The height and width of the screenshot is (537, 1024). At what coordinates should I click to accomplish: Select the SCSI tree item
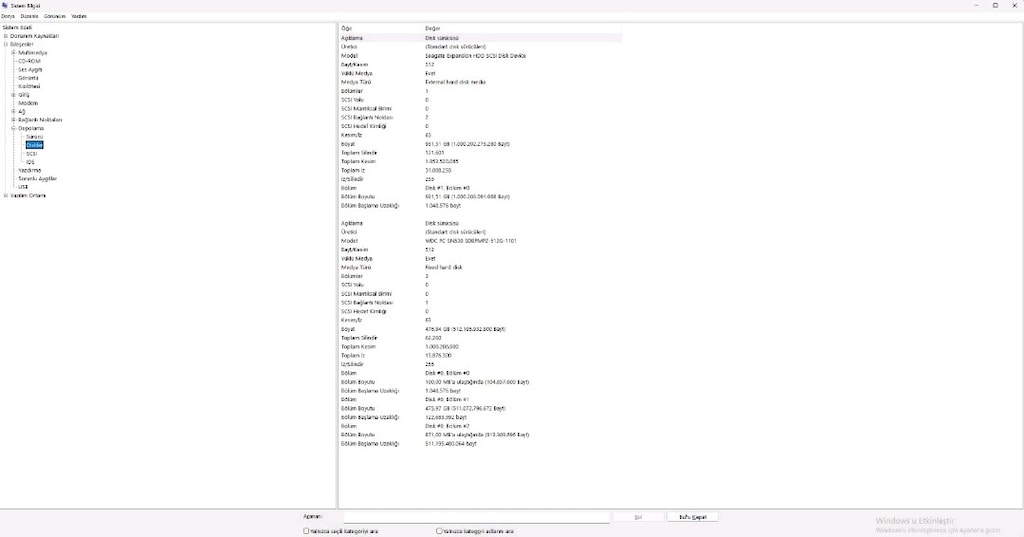(x=31, y=154)
